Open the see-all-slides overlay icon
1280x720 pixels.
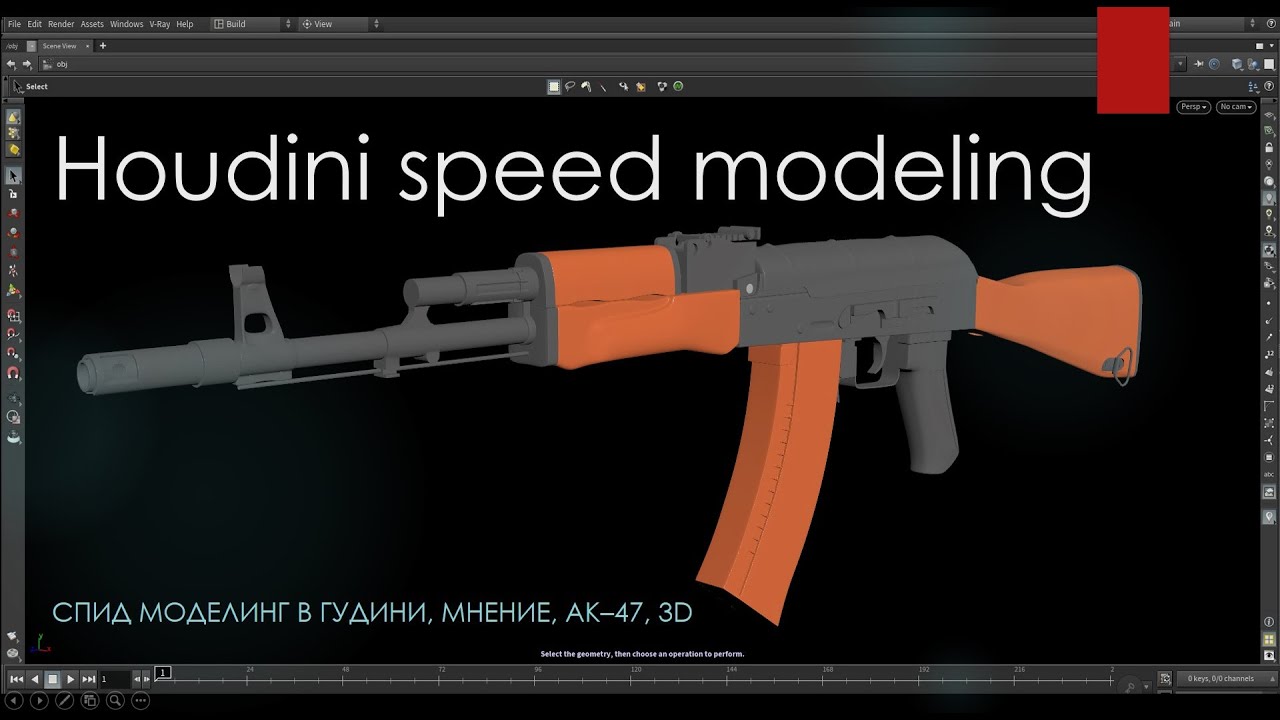pos(90,701)
